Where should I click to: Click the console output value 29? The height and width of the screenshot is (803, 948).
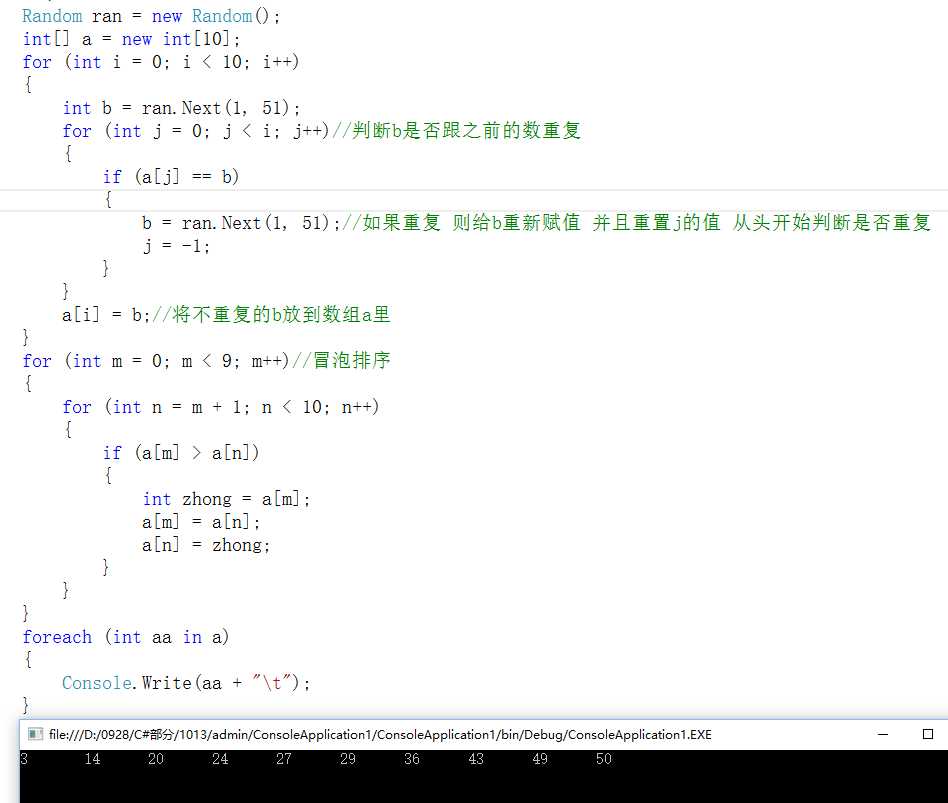[348, 759]
